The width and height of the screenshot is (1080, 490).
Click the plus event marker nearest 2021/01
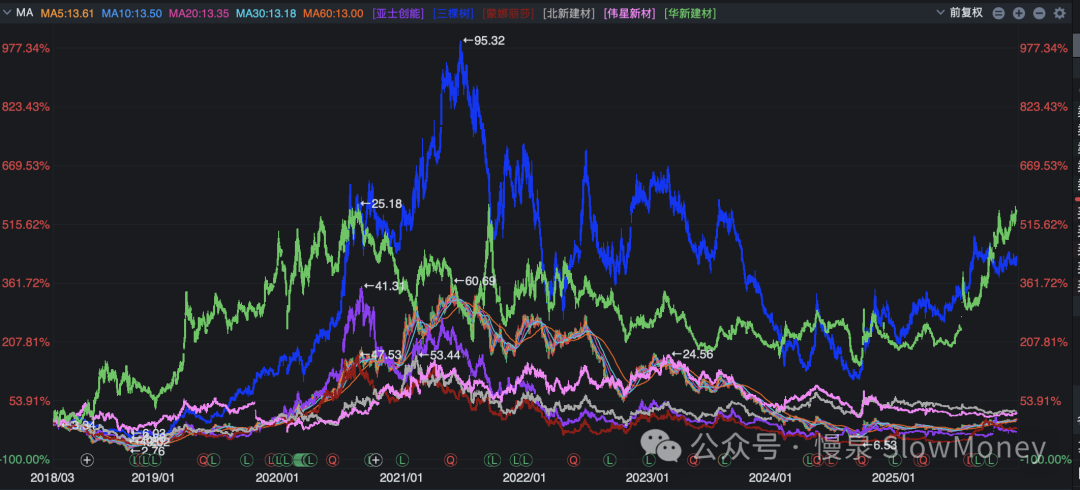point(375,459)
